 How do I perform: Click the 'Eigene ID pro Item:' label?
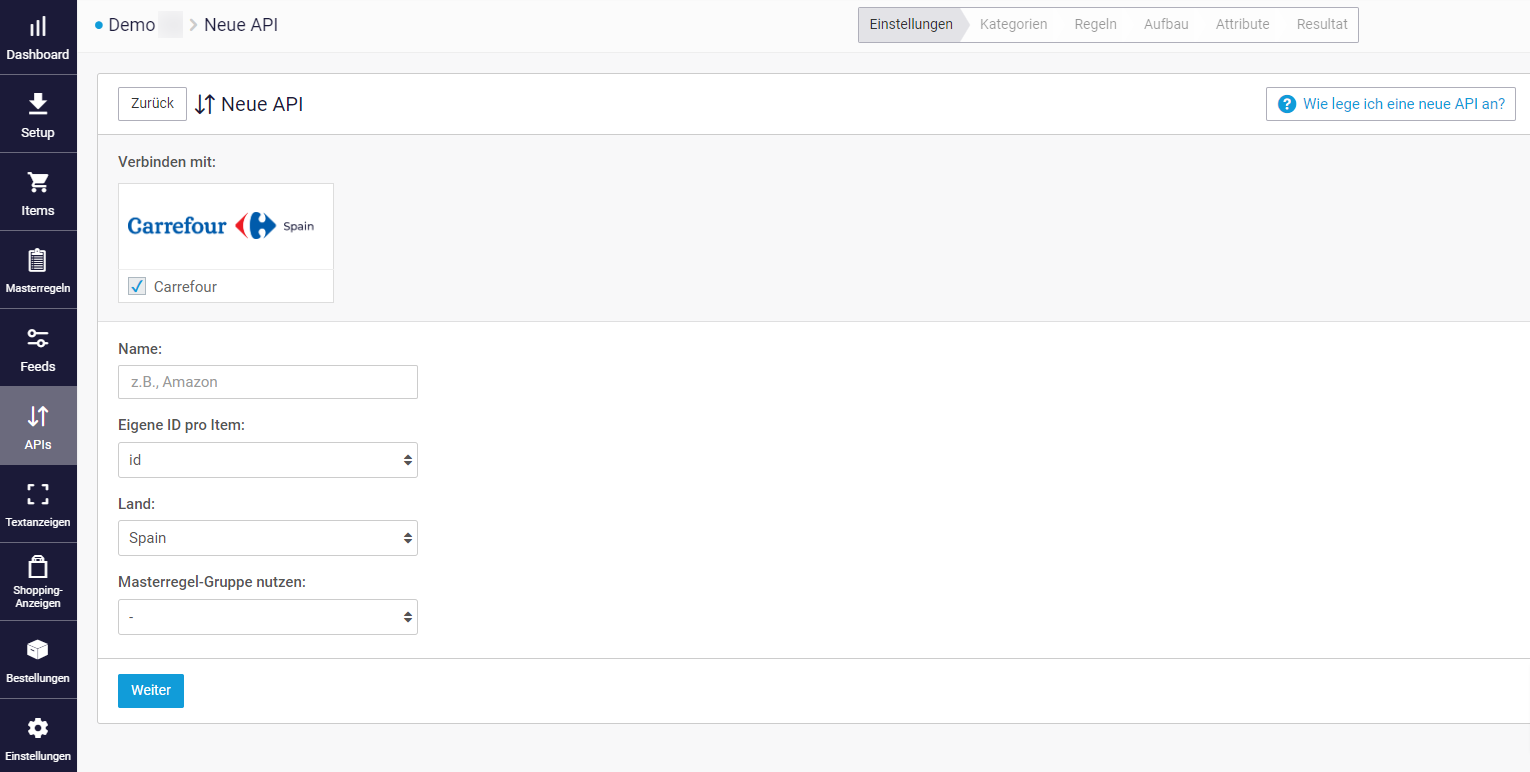[181, 425]
